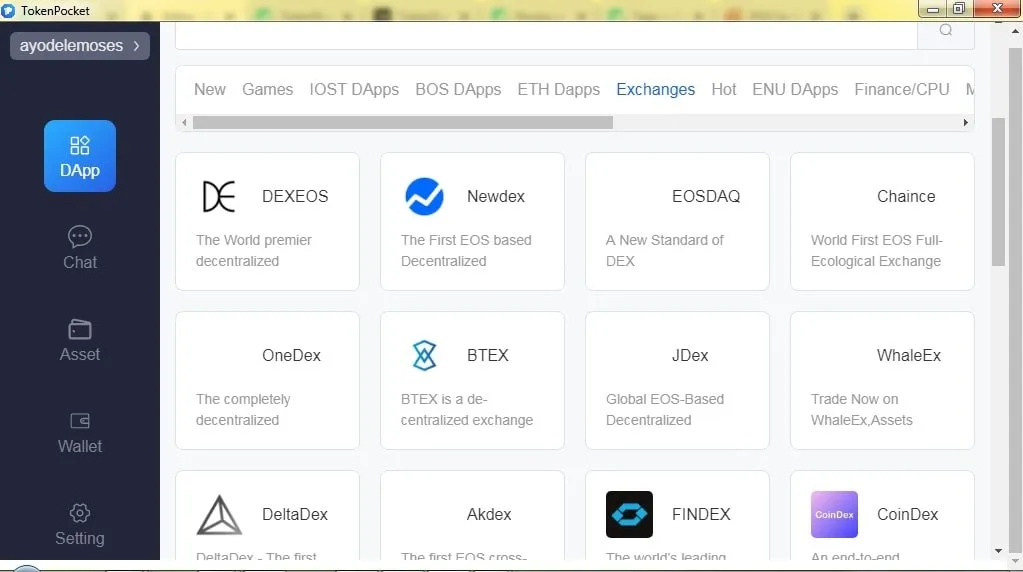Click the Newdex title text
1023x572 pixels.
click(496, 196)
